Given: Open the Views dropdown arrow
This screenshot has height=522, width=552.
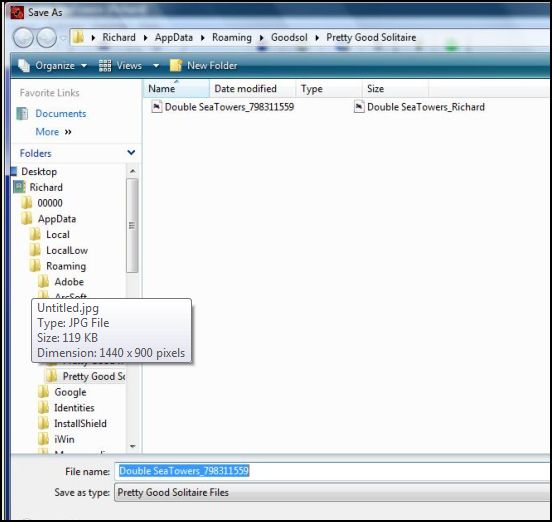Looking at the screenshot, I should [x=156, y=65].
